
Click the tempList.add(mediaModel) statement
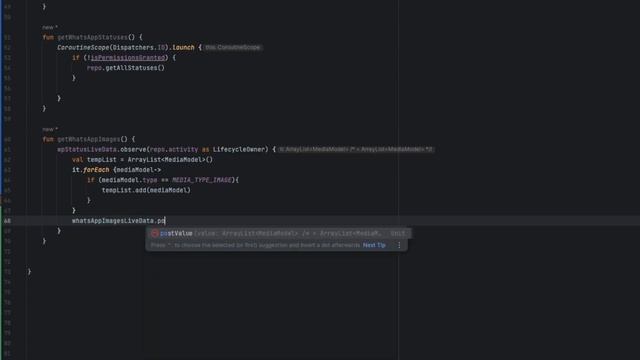coord(146,190)
